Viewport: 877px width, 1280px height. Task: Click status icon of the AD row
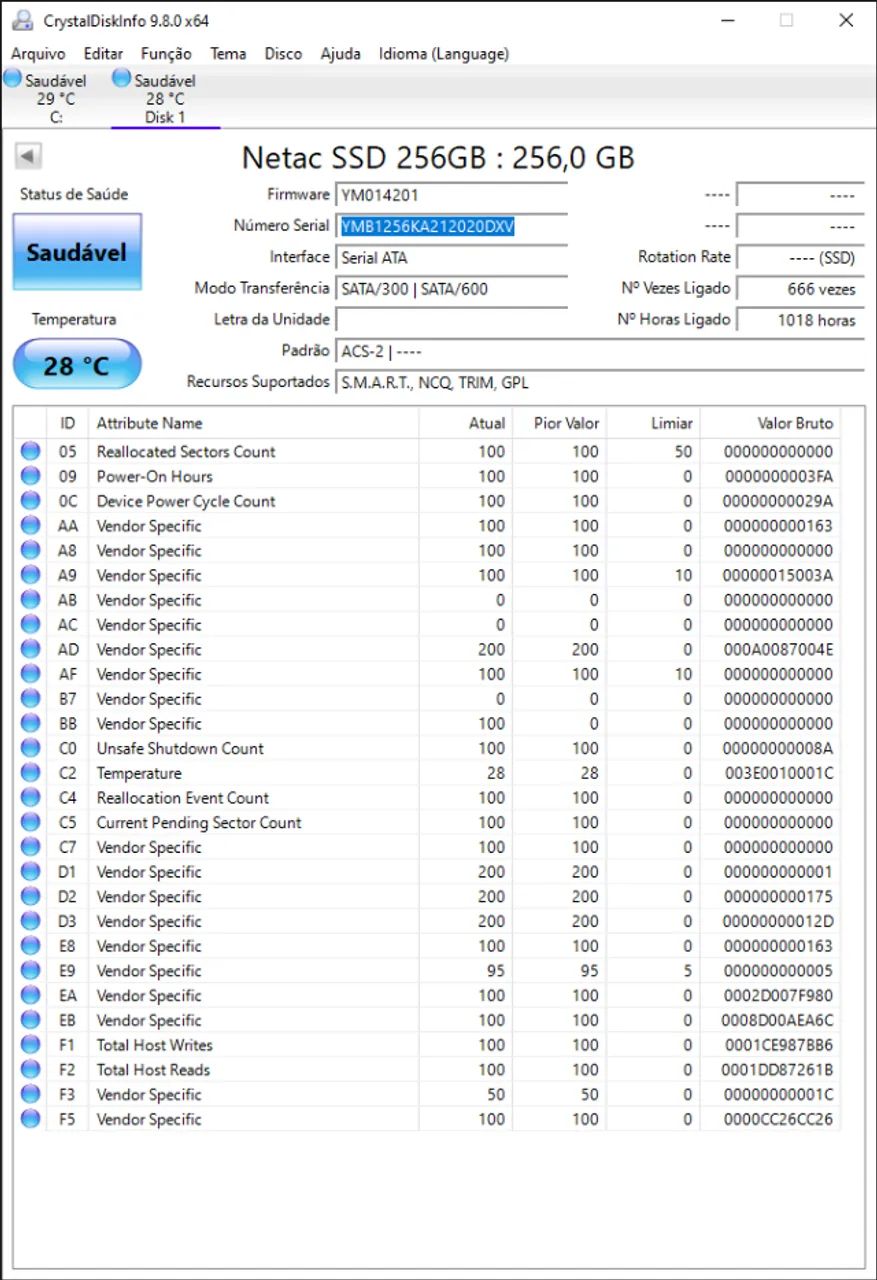pyautogui.click(x=31, y=649)
